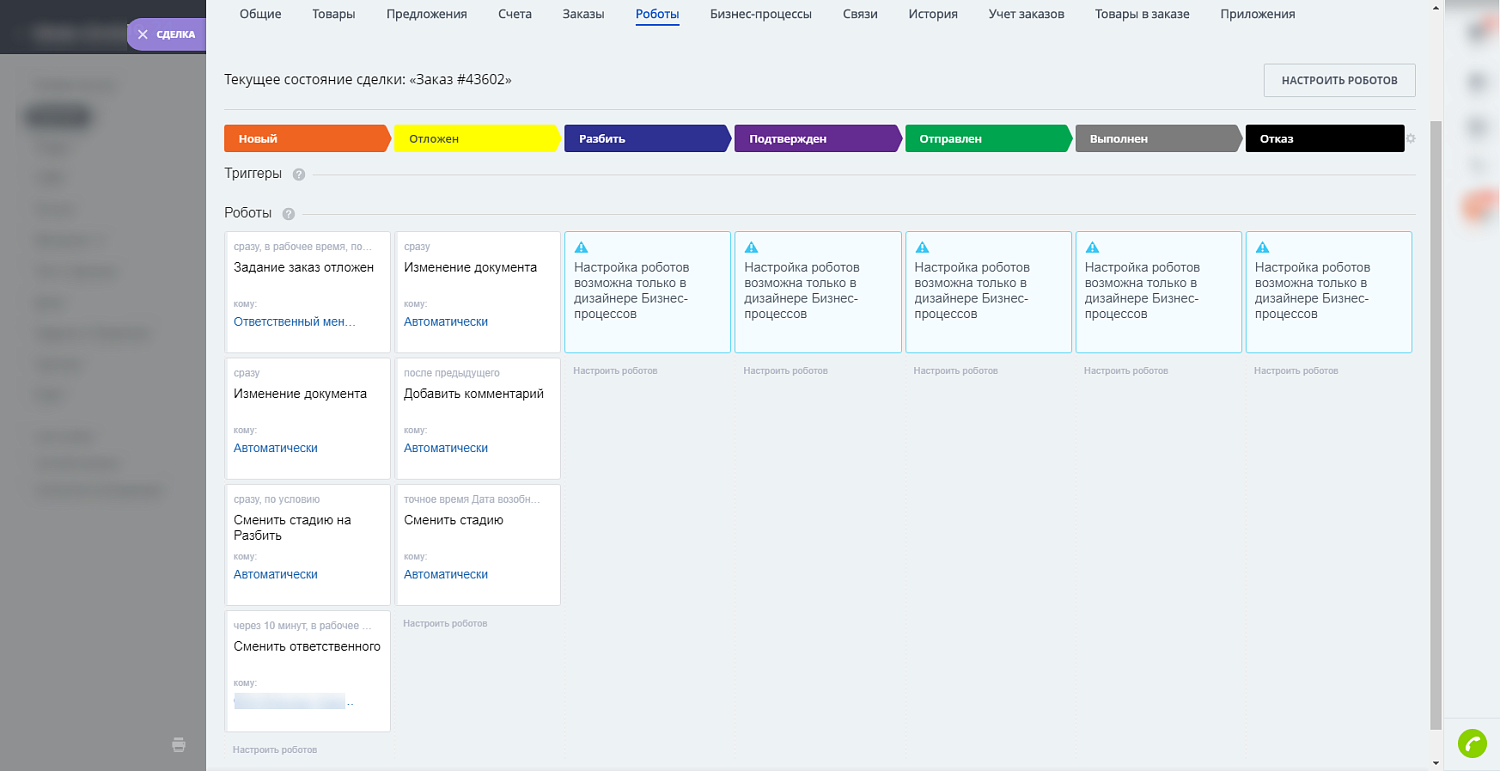Screen dimensions: 1500x771
Task: Open help tooltip next to Роботы heading
Action: click(287, 213)
